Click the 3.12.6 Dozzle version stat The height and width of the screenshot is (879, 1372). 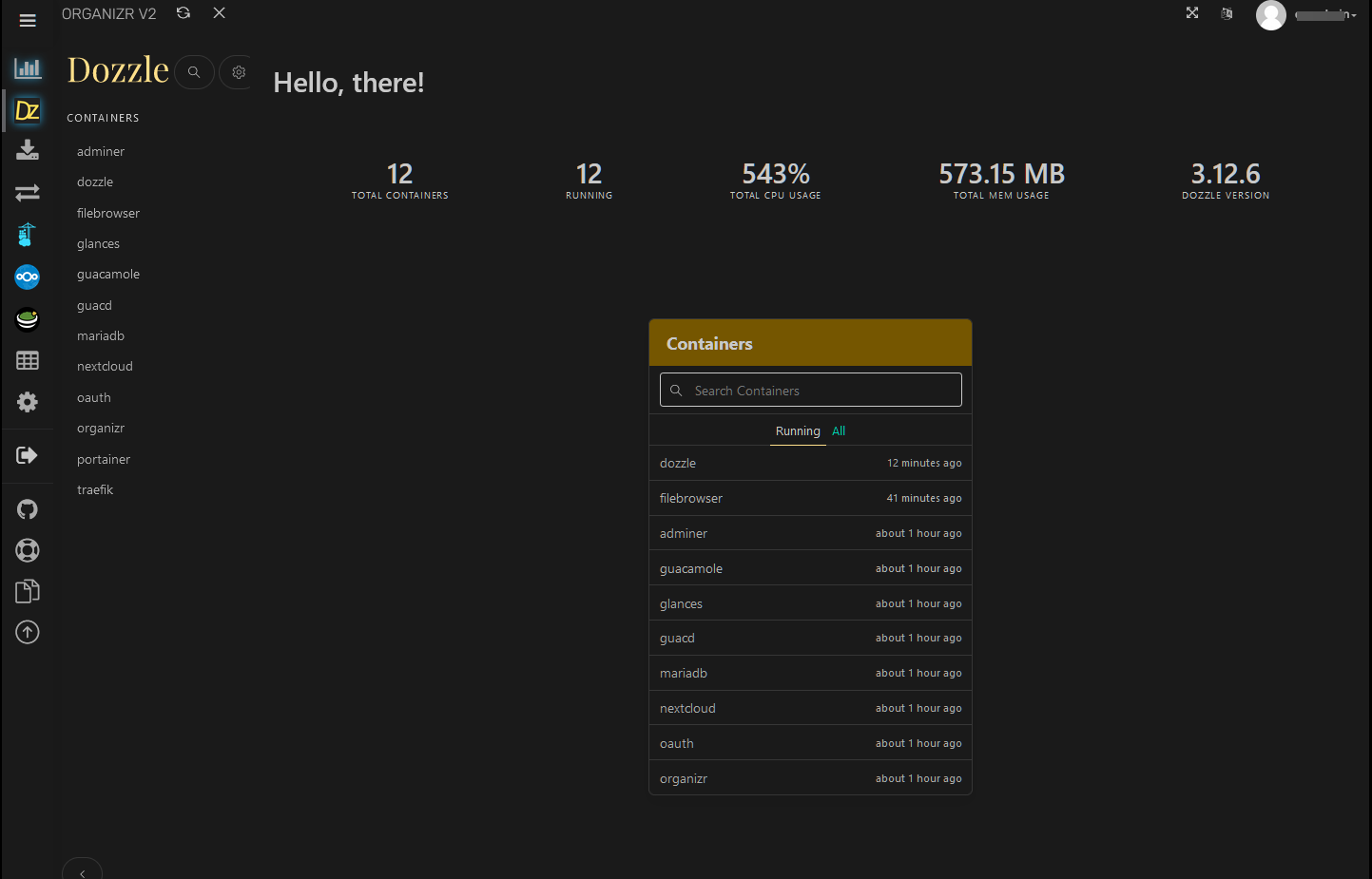[x=1226, y=180]
